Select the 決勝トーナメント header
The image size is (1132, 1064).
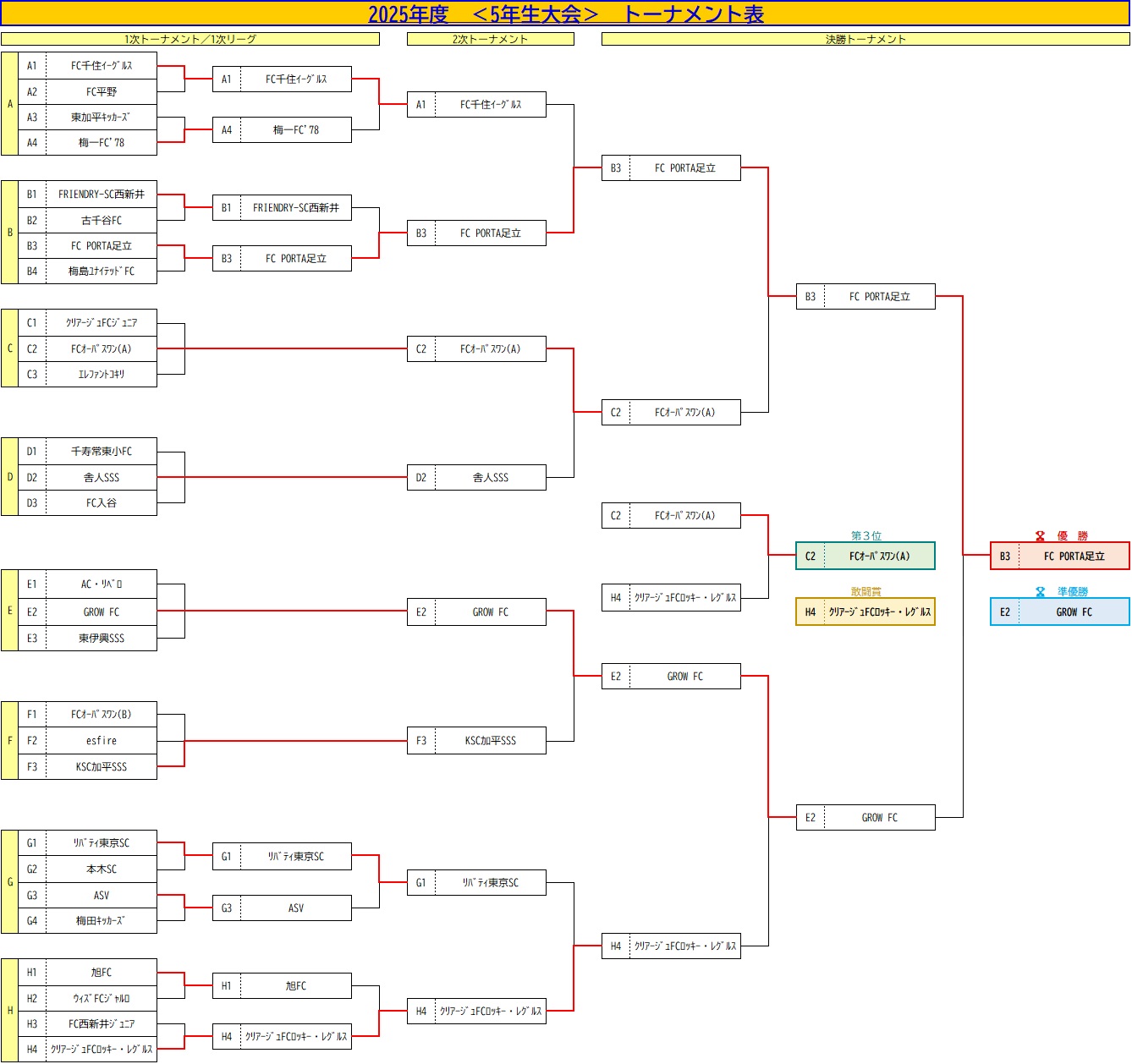[865, 39]
